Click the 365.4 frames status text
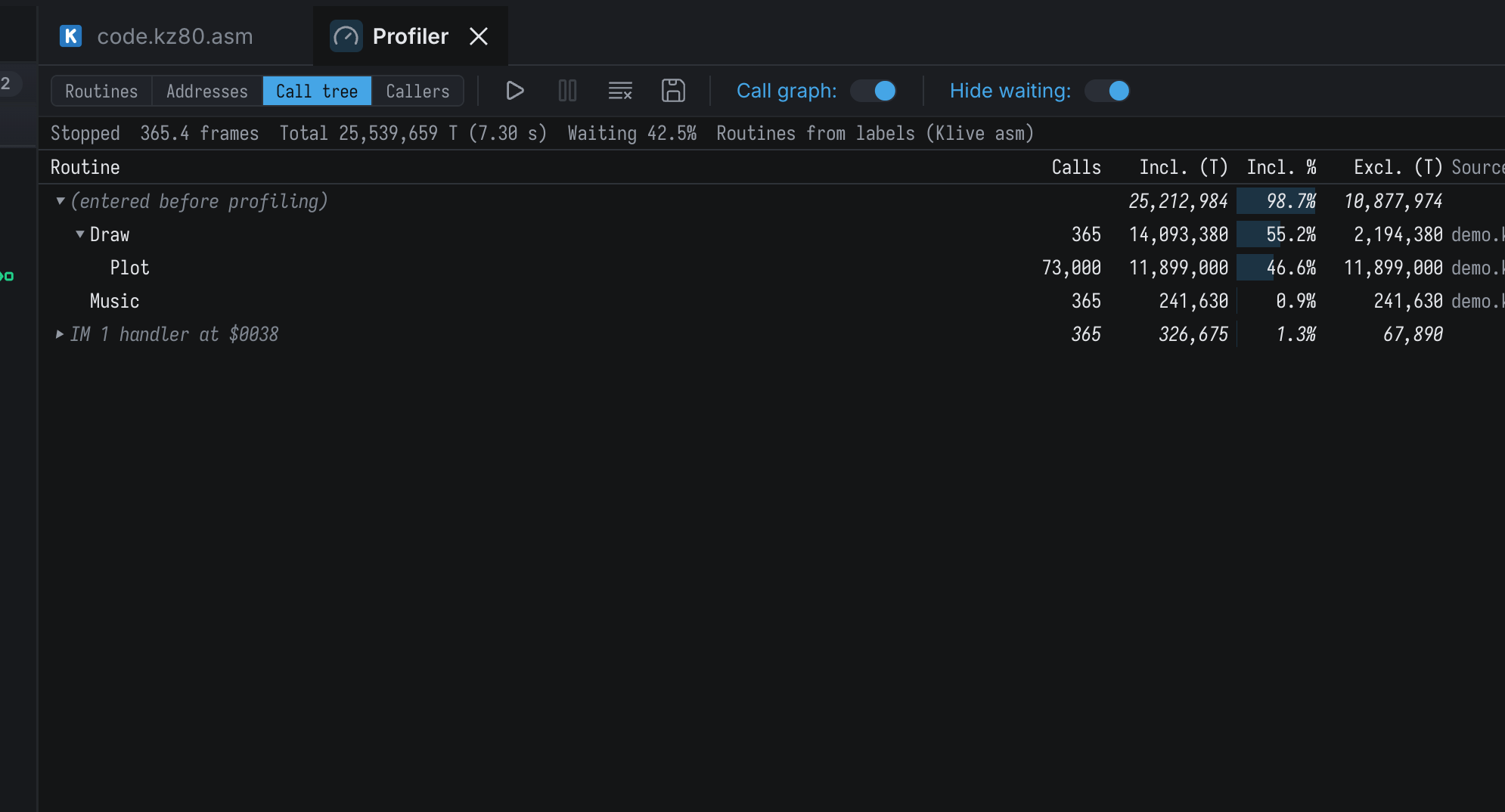Viewport: 1505px width, 812px height. tap(200, 133)
